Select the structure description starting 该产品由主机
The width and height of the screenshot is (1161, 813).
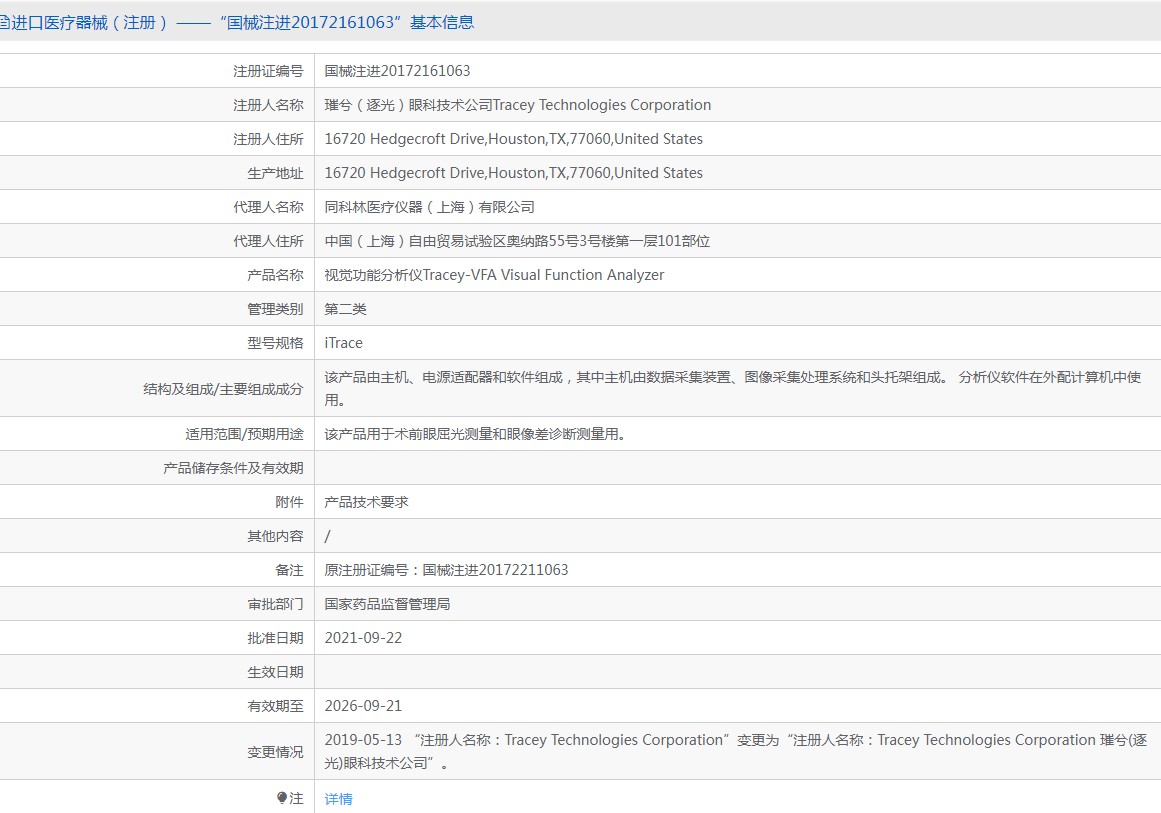tap(733, 388)
